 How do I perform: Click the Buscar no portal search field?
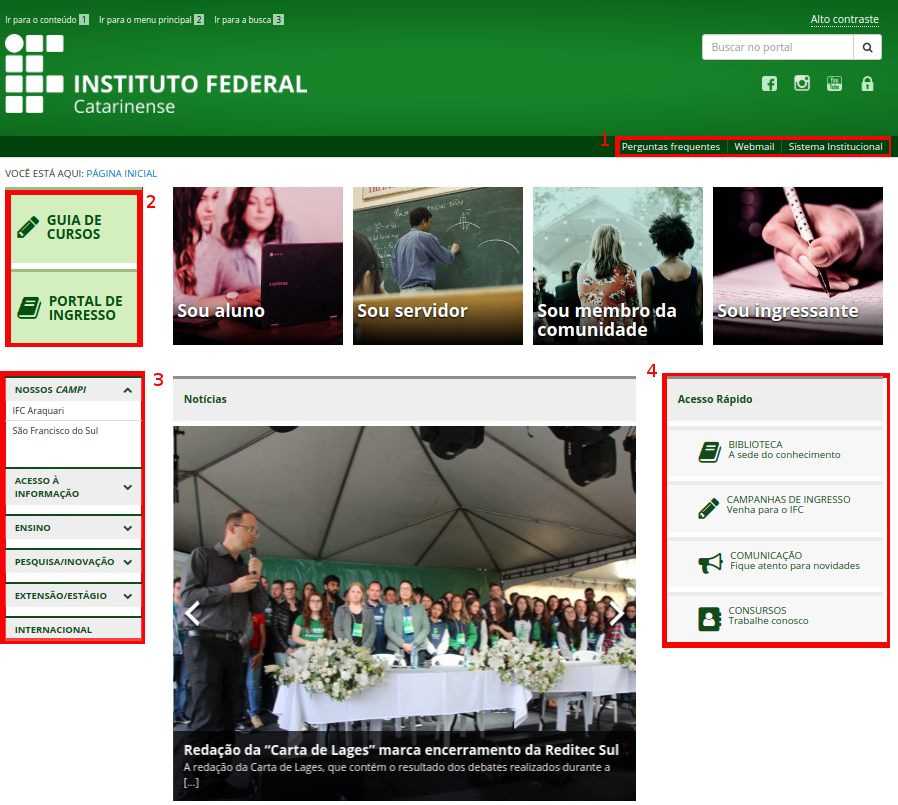click(x=777, y=47)
